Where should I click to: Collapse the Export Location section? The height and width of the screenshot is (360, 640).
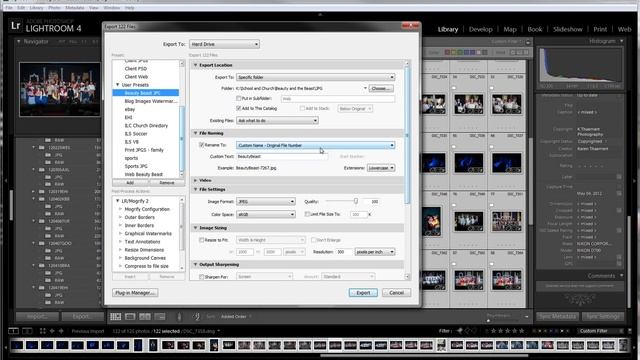tap(196, 65)
